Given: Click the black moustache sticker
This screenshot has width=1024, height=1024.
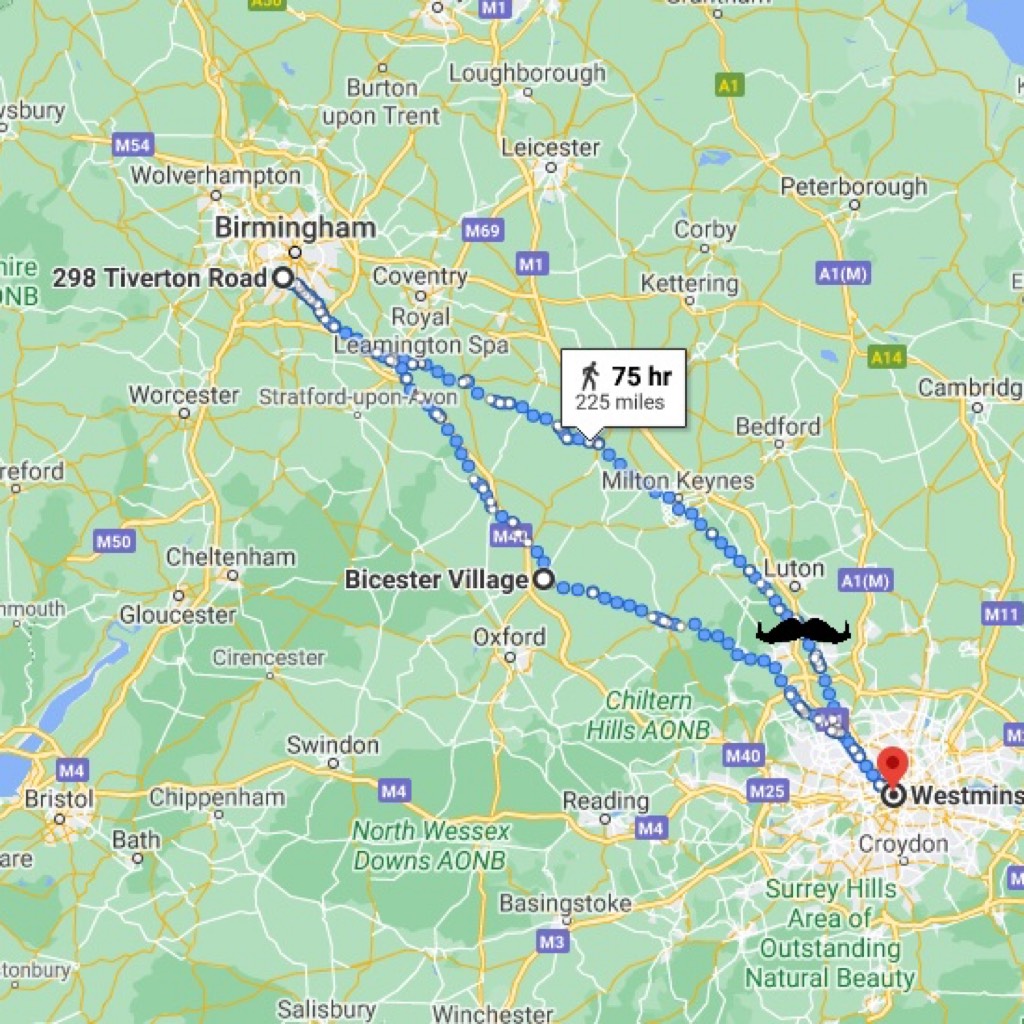Looking at the screenshot, I should click(x=803, y=631).
